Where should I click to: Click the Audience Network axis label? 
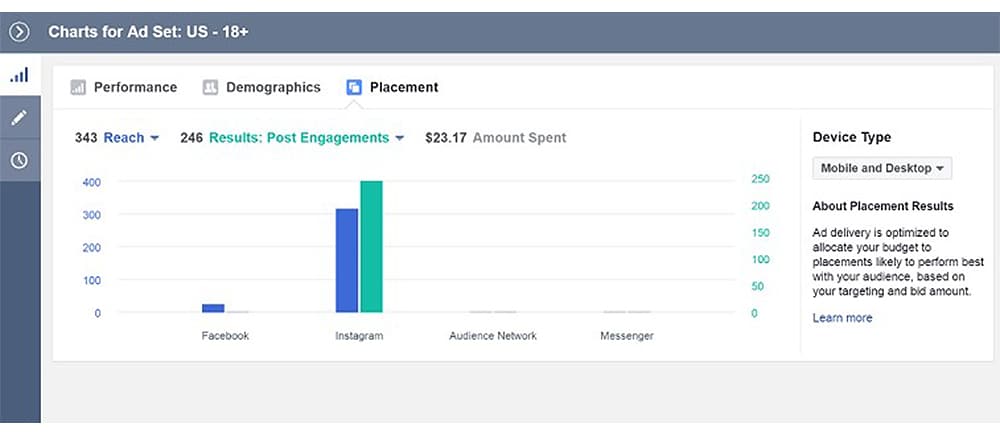493,336
